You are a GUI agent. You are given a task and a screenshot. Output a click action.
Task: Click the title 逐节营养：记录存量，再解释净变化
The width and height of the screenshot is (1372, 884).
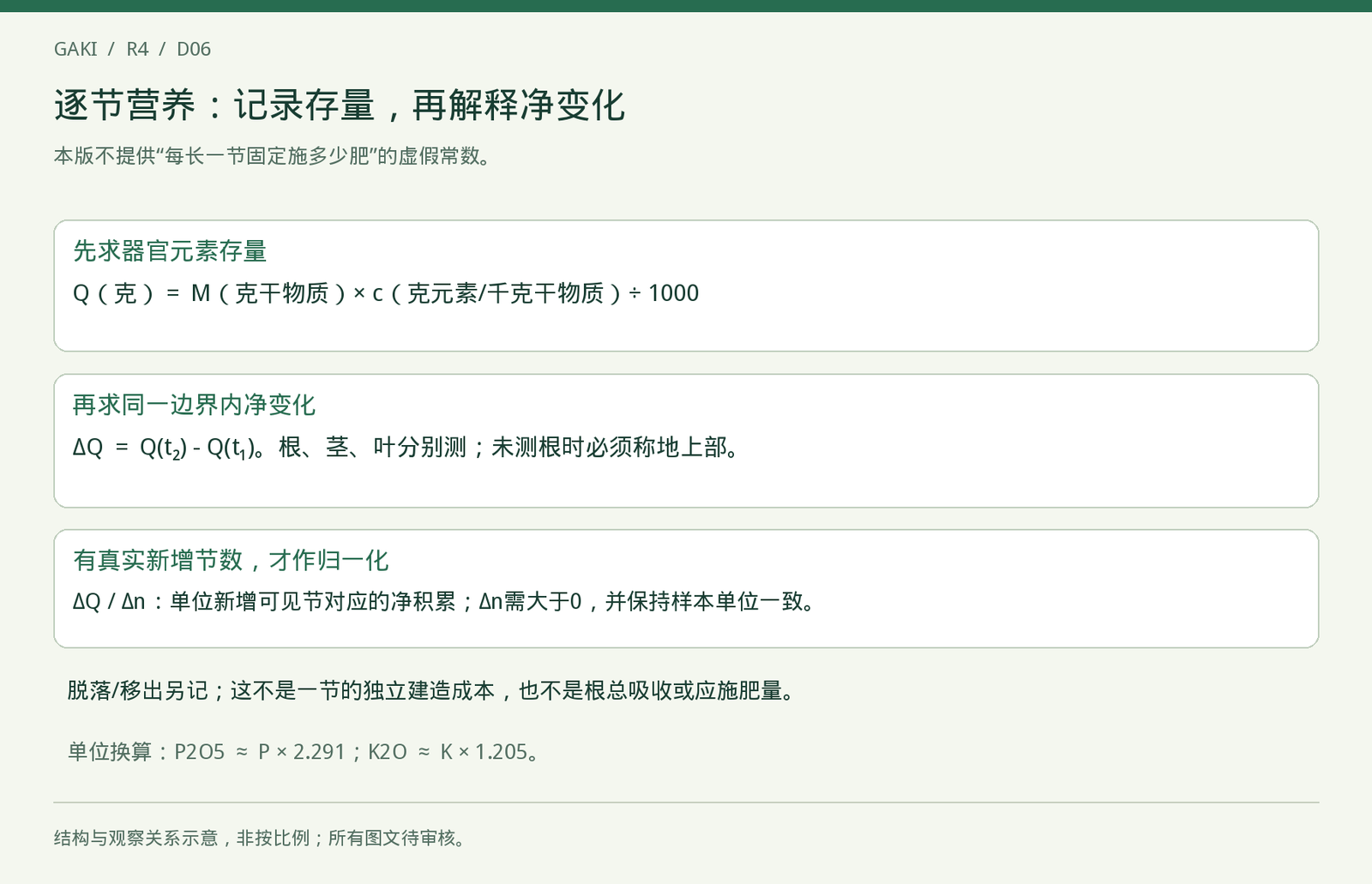point(340,105)
